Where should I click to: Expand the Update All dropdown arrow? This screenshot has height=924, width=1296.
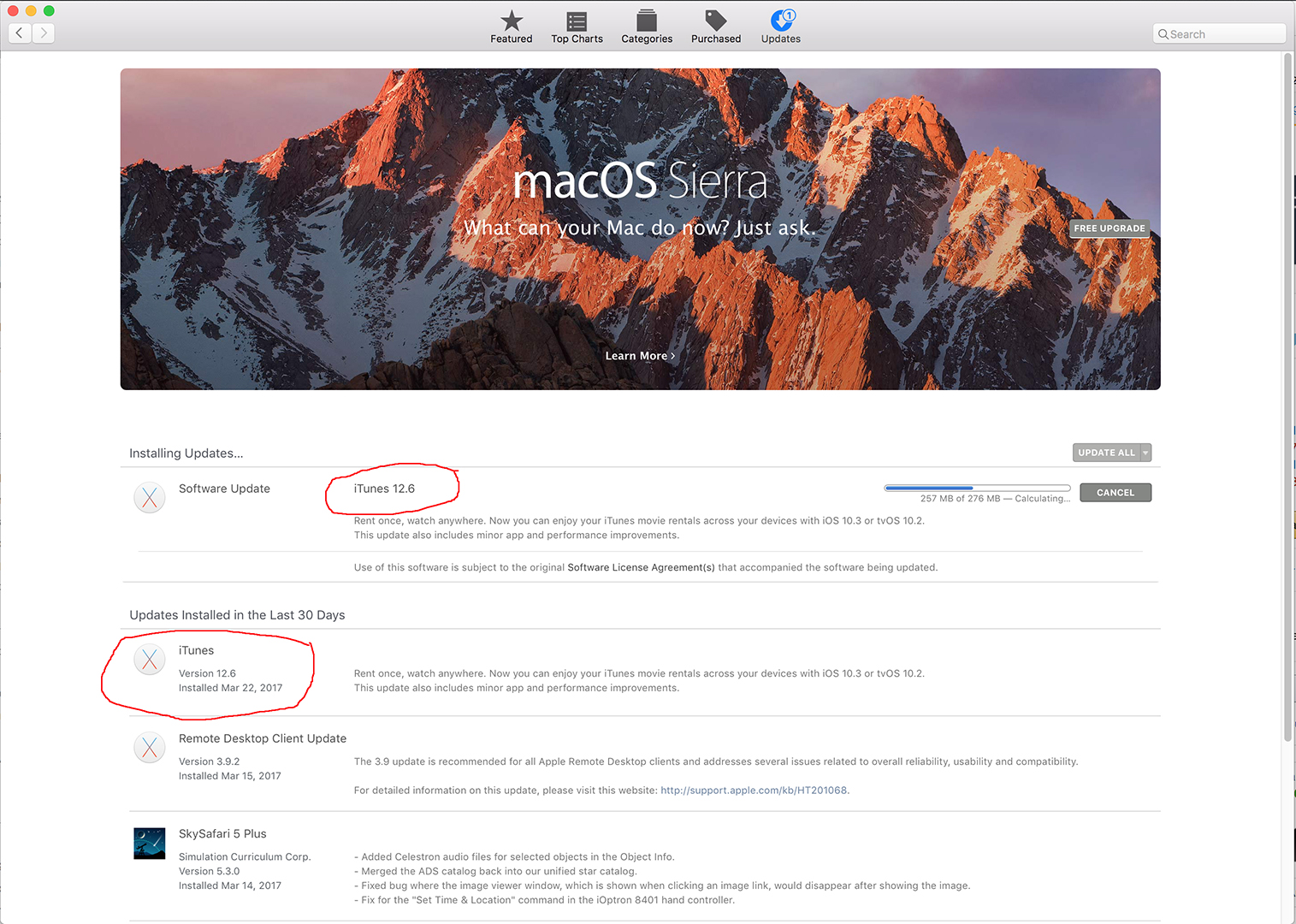(1145, 453)
